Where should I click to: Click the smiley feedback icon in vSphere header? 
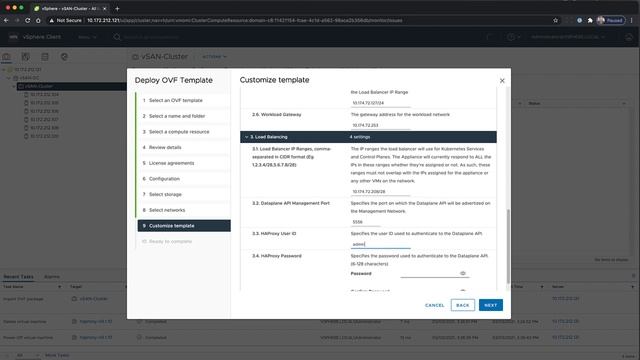click(629, 37)
